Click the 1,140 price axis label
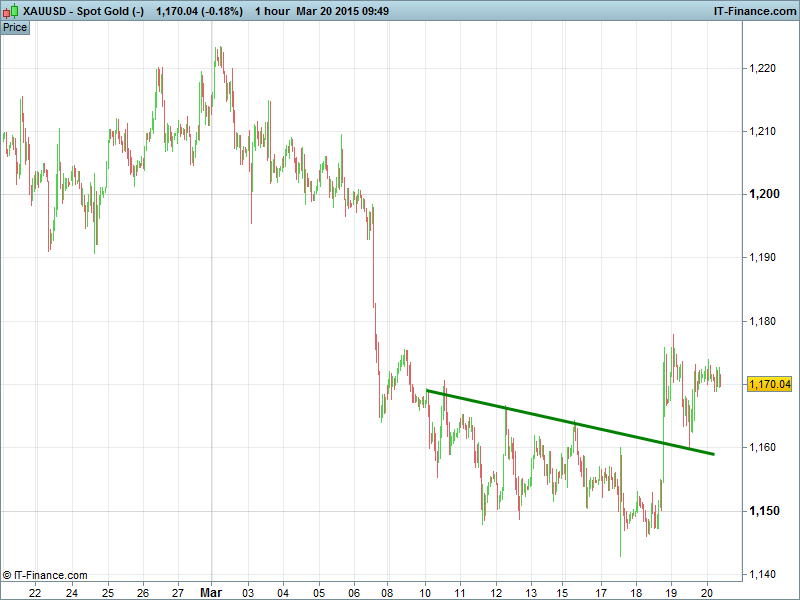 pyautogui.click(x=763, y=574)
